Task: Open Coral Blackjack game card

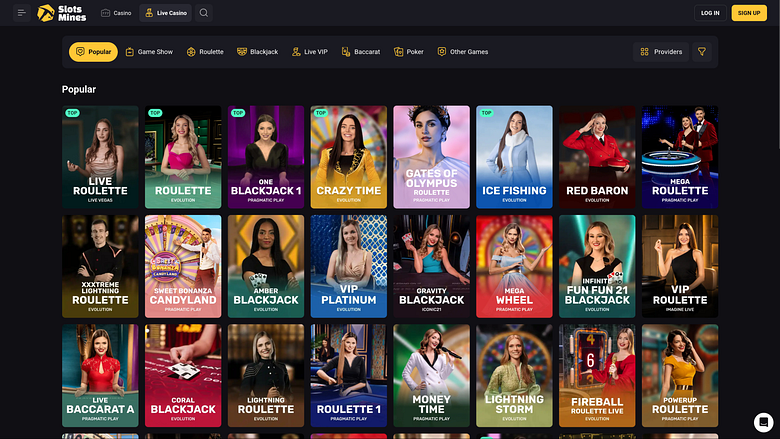Action: (x=183, y=375)
